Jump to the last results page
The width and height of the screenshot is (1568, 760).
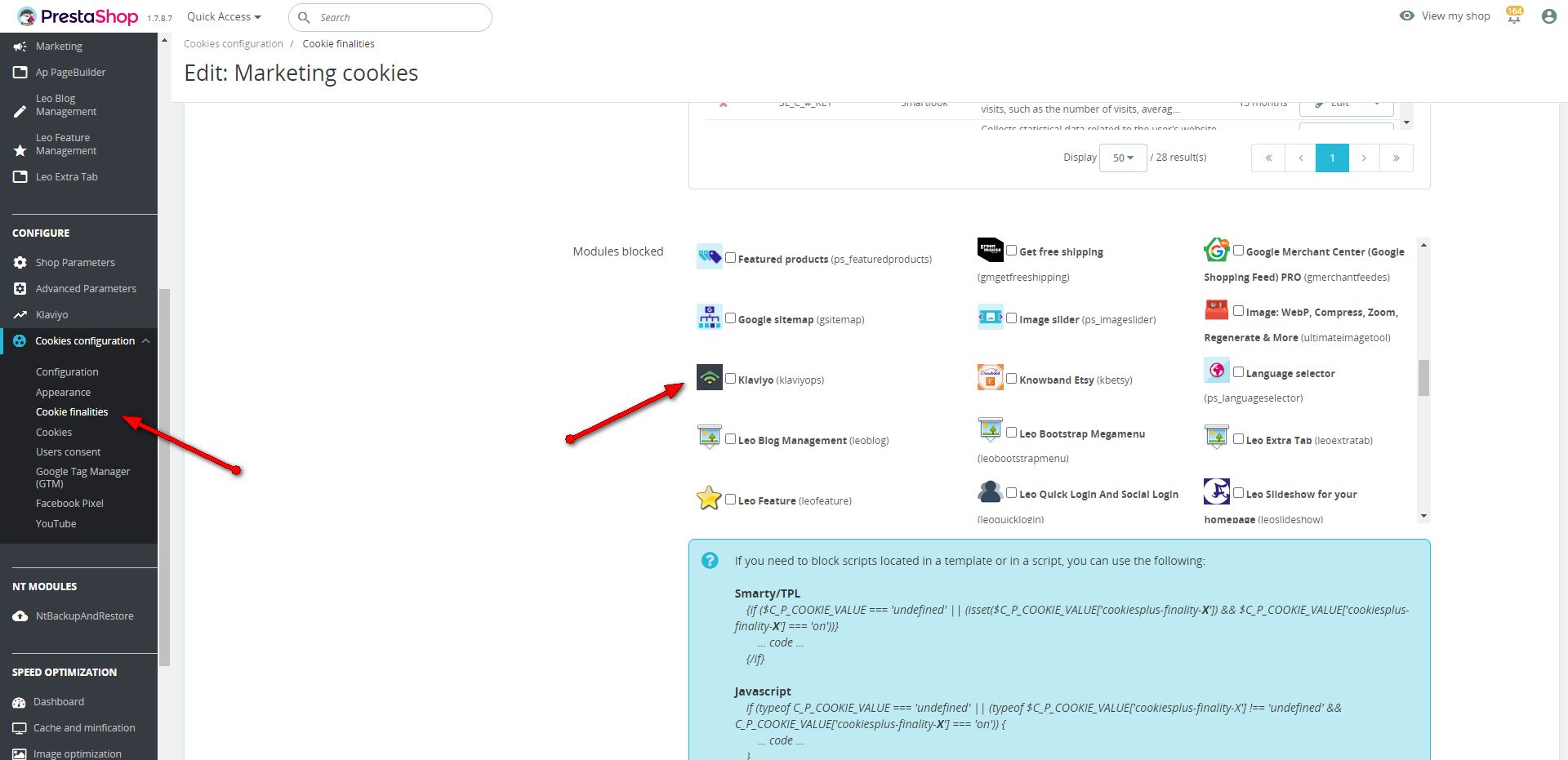point(1396,158)
